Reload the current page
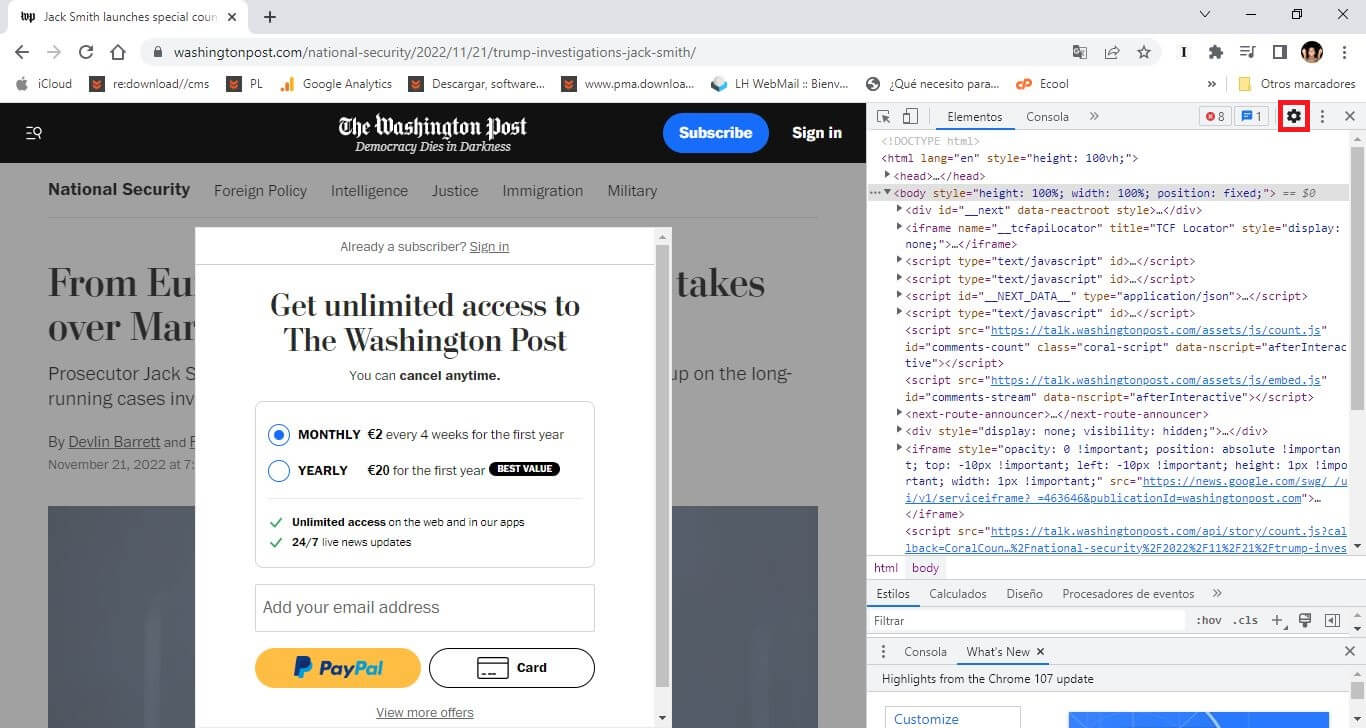This screenshot has width=1366, height=728. [x=86, y=52]
